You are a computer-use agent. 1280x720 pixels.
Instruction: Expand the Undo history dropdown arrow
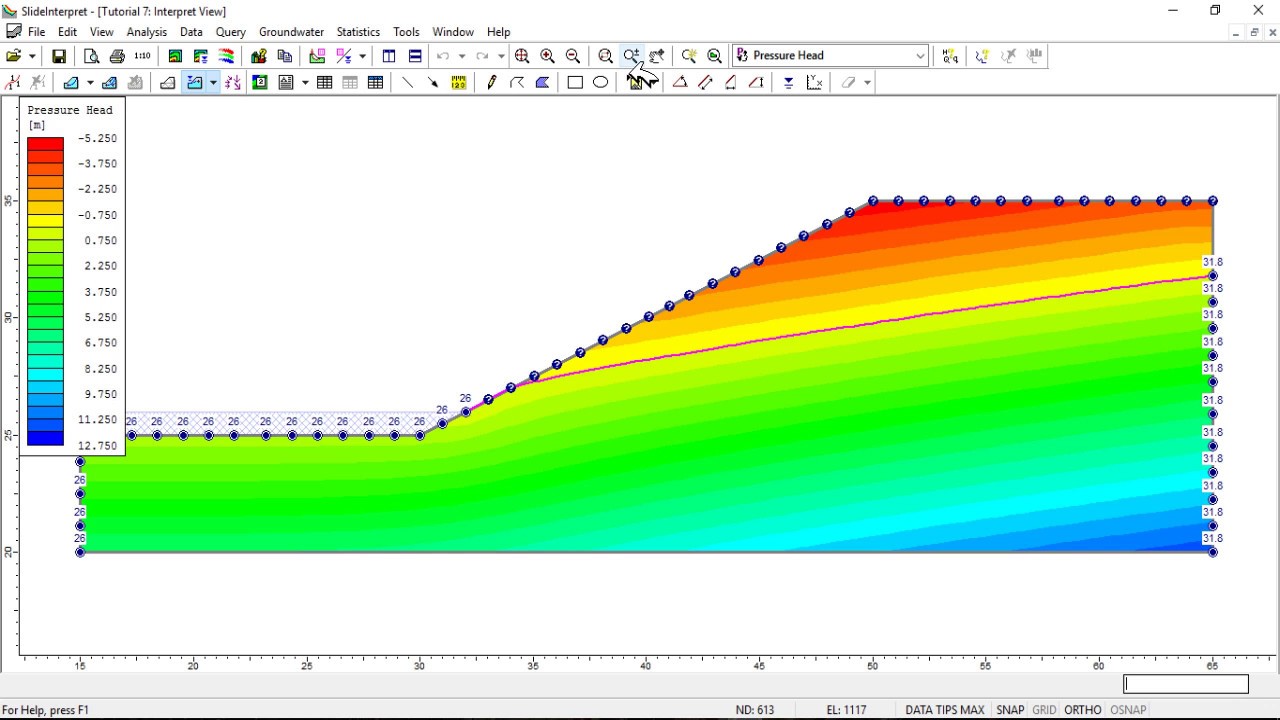(461, 56)
